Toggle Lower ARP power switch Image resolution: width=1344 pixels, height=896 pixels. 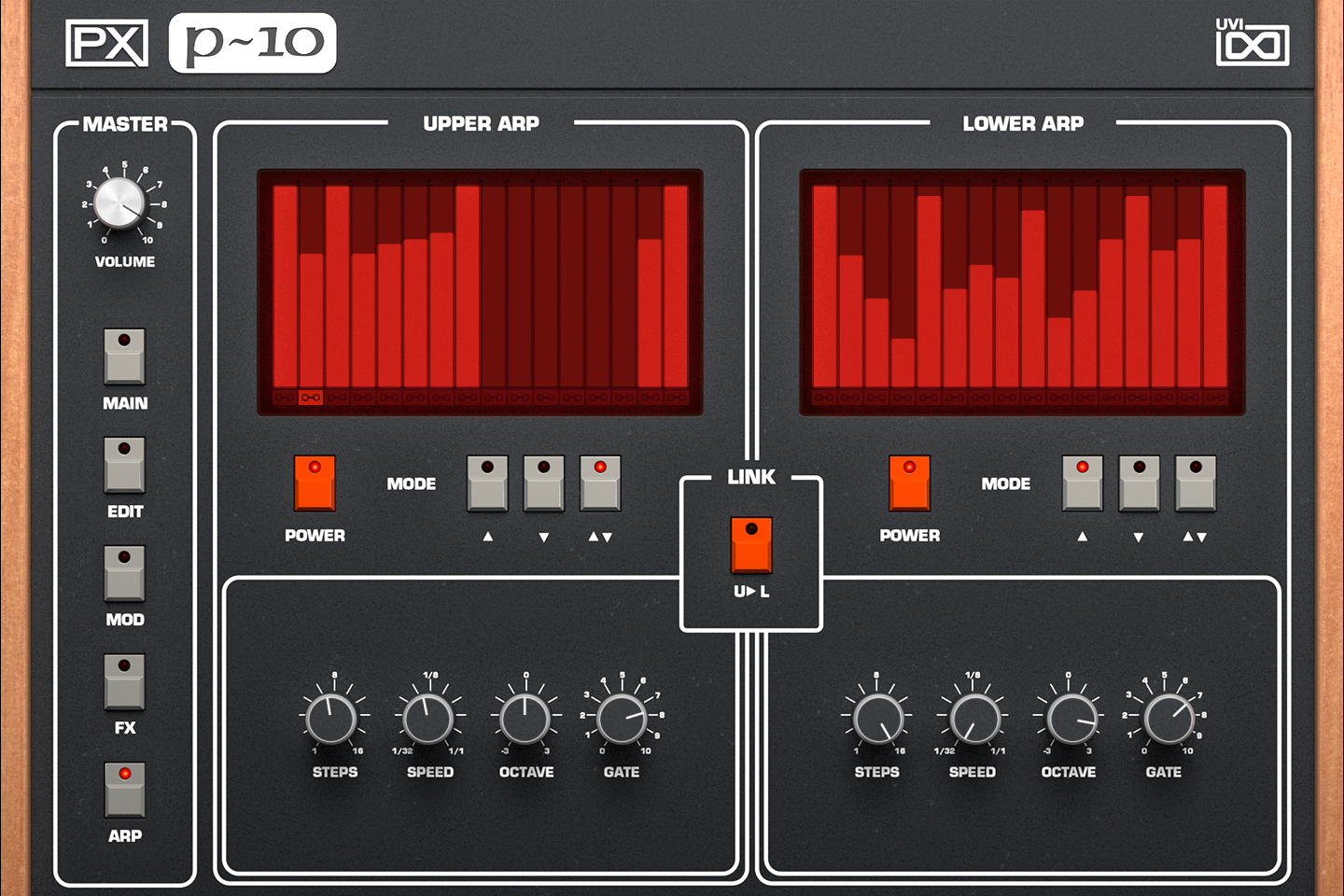coord(909,483)
